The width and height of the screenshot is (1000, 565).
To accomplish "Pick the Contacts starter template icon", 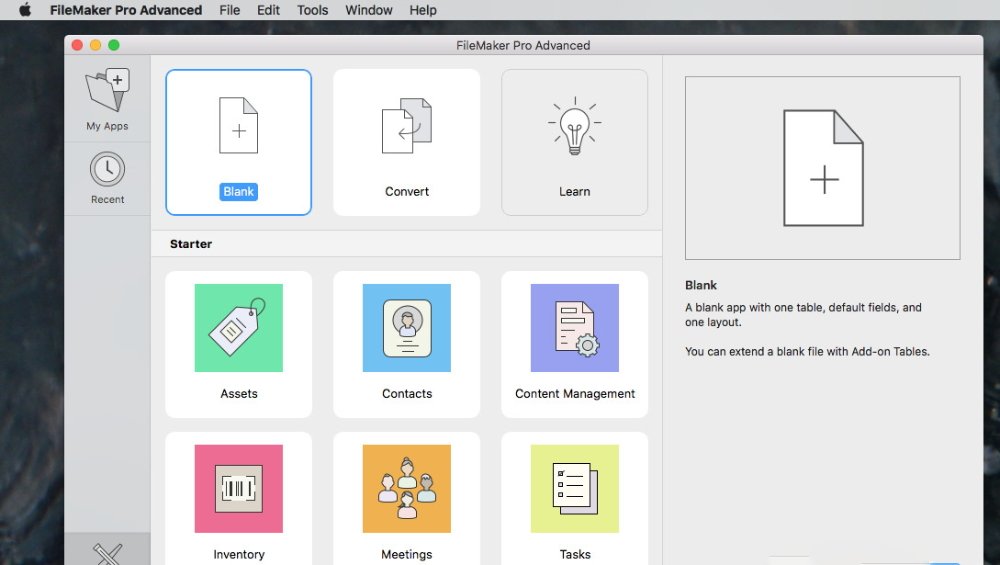I will [x=406, y=328].
